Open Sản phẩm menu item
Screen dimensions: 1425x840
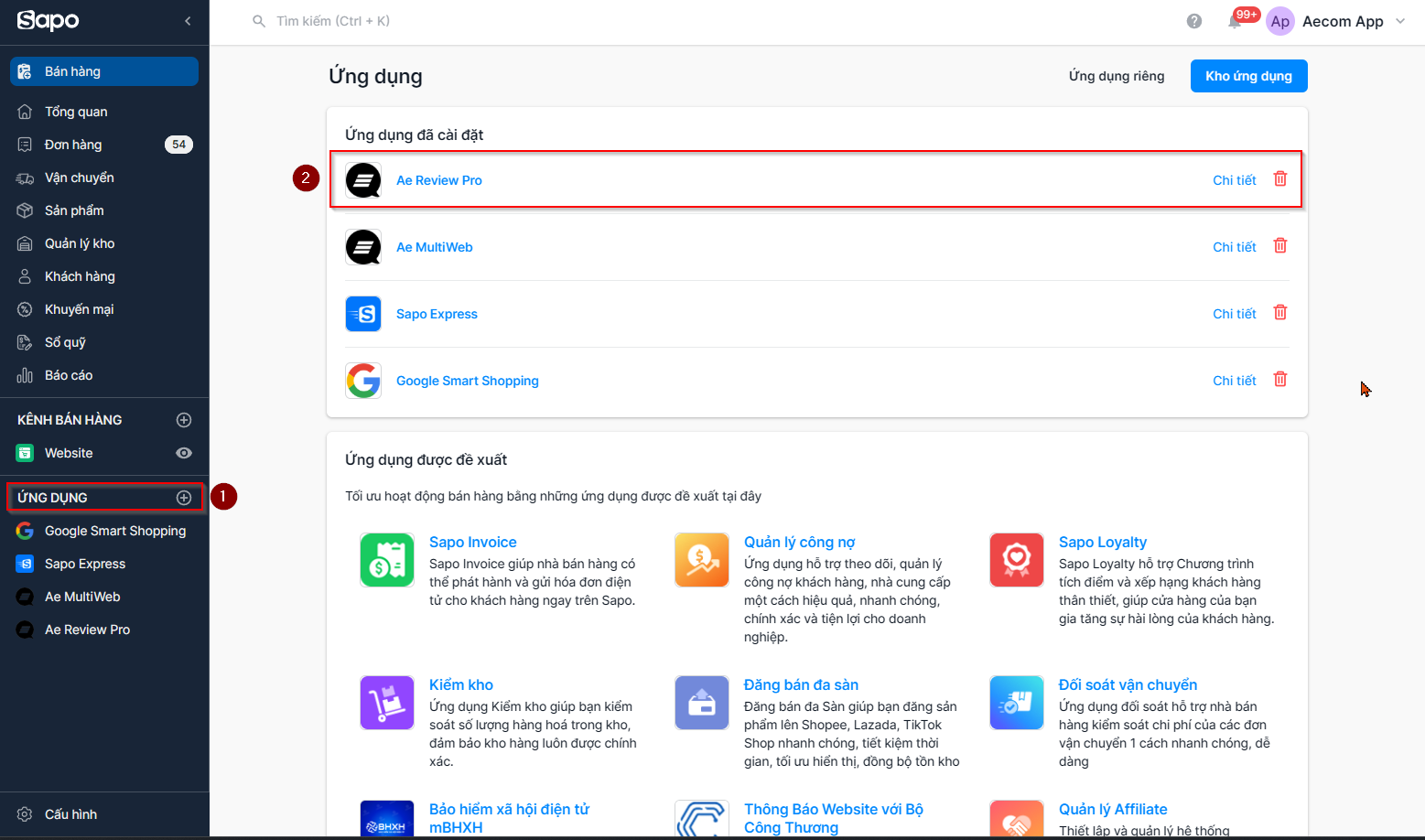point(74,210)
